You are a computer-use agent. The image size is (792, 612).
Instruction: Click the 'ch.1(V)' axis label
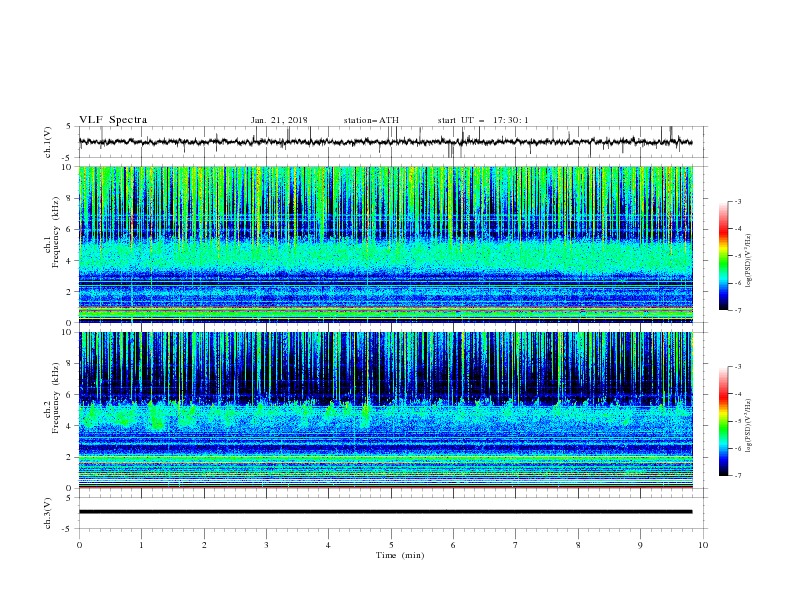coord(47,142)
